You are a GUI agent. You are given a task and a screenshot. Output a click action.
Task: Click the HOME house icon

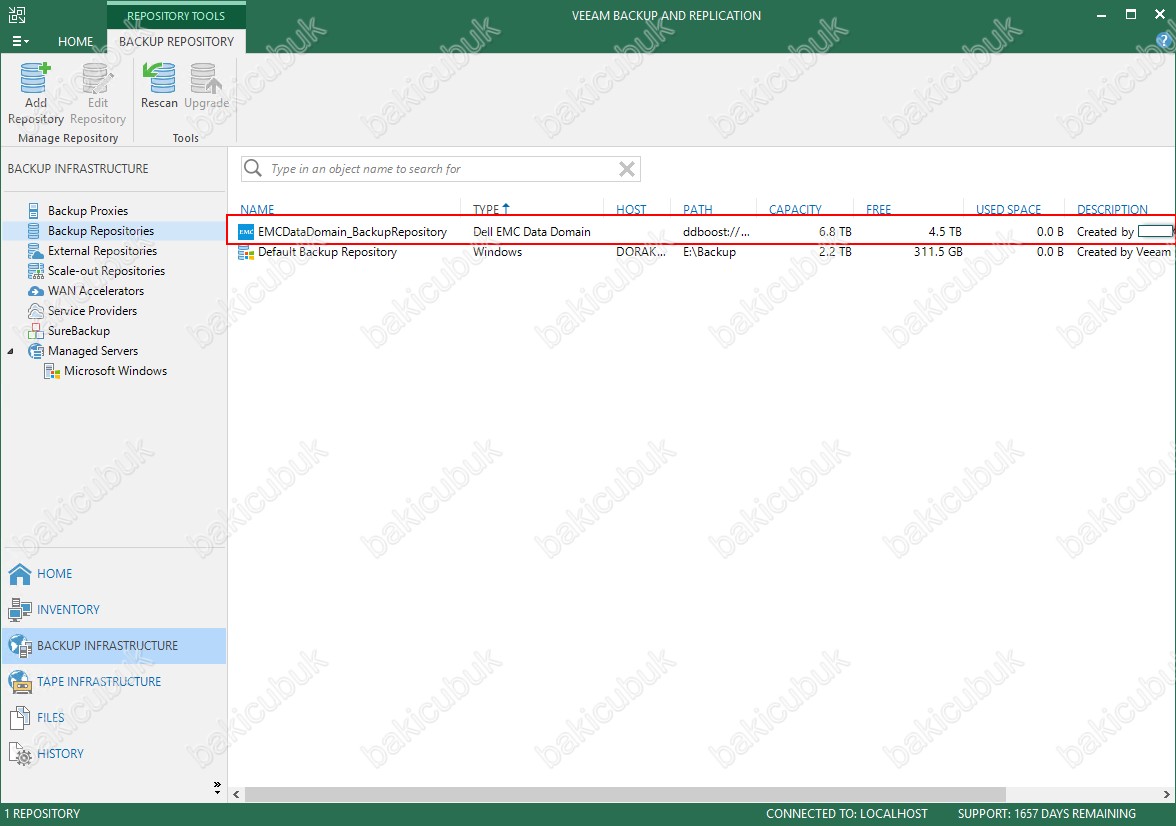coord(20,574)
